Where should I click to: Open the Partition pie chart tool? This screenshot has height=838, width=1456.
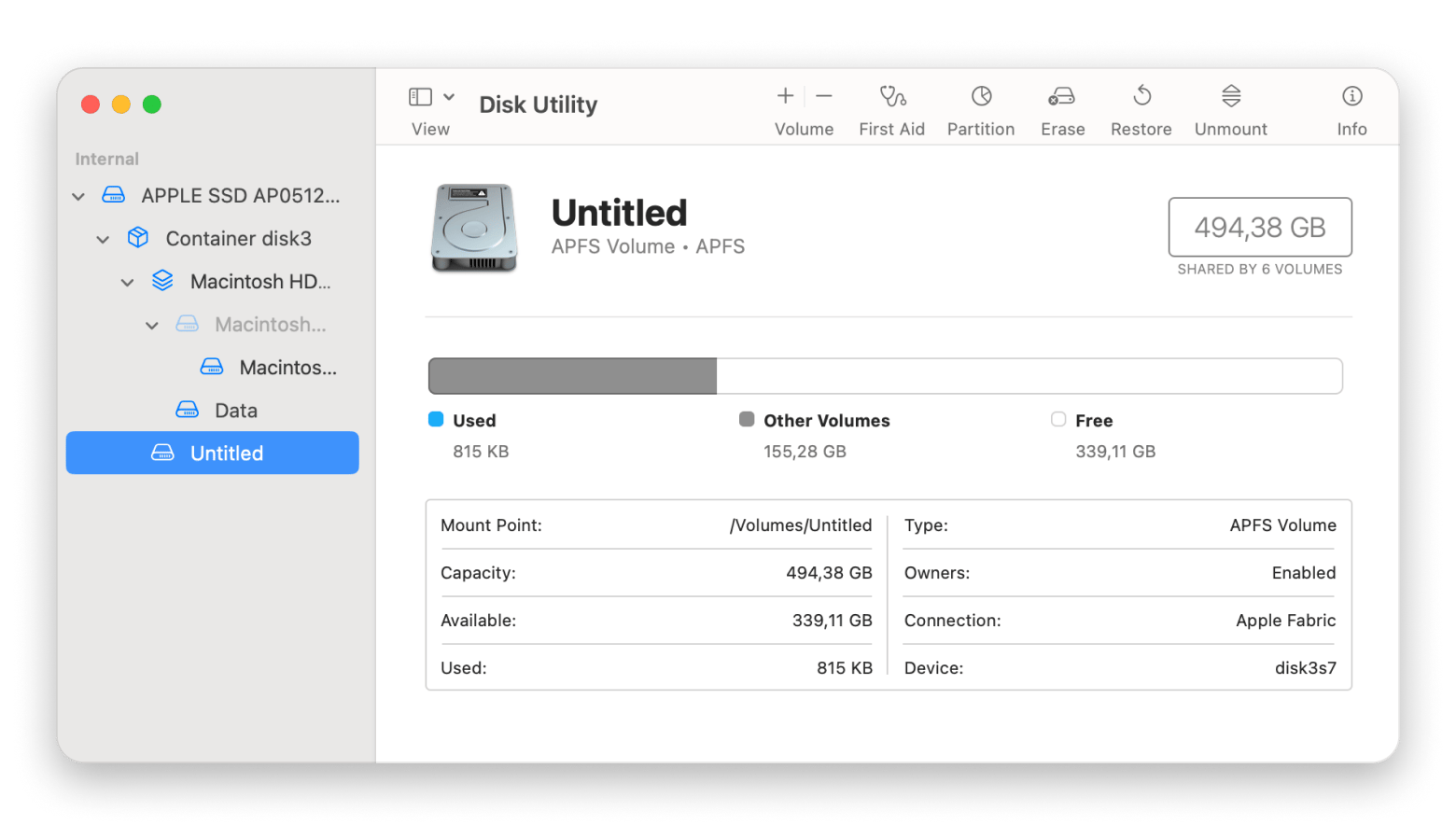click(981, 96)
